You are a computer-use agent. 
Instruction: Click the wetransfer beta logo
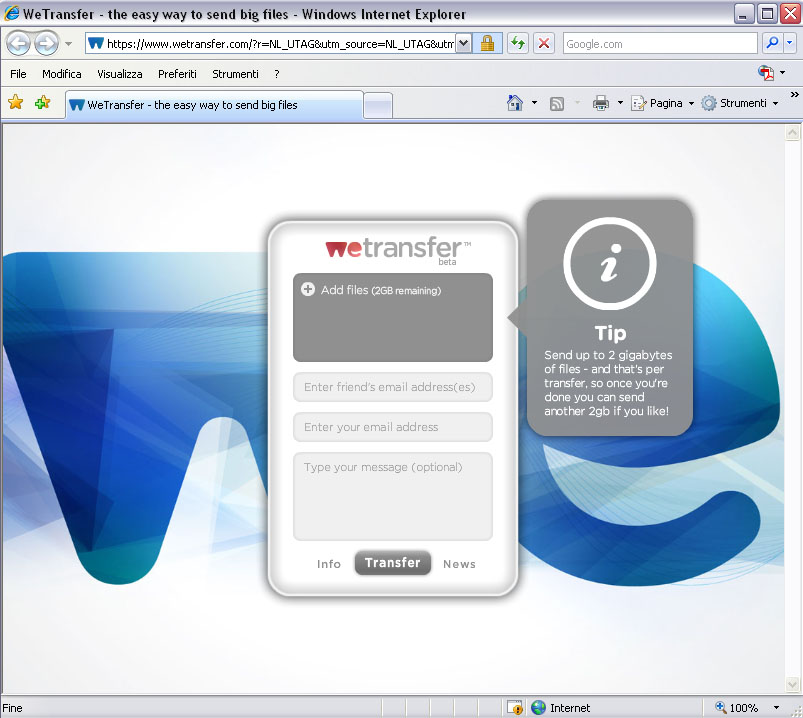[398, 250]
